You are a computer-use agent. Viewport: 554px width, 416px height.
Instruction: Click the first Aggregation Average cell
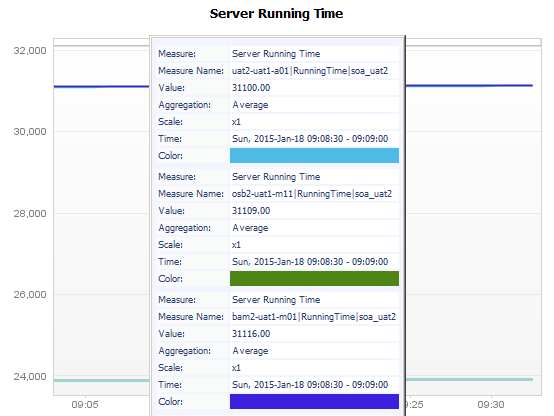click(314, 105)
